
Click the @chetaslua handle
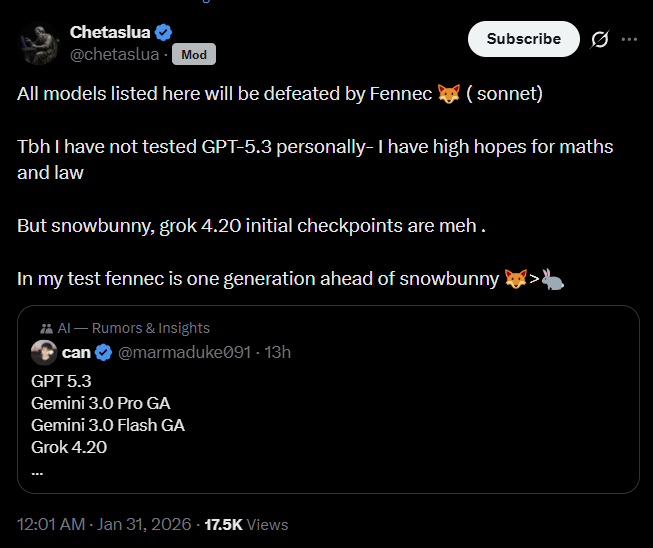click(x=114, y=55)
